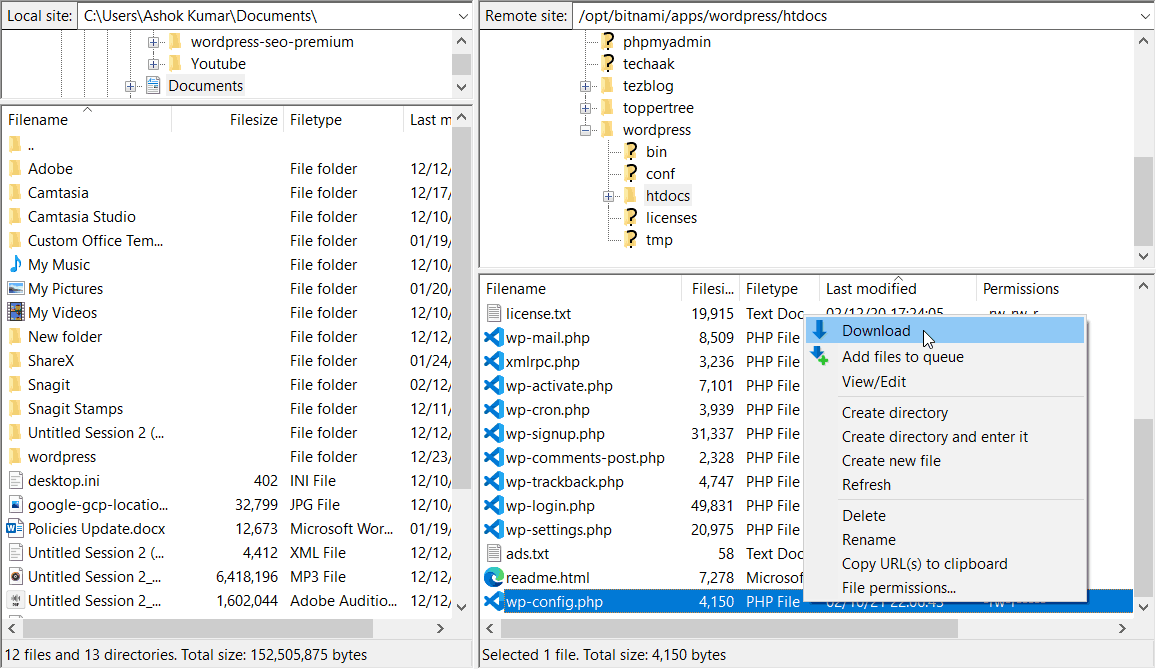Screen dimensions: 1156x669
Task: Click the My Videos film icon
Action: click(15, 312)
